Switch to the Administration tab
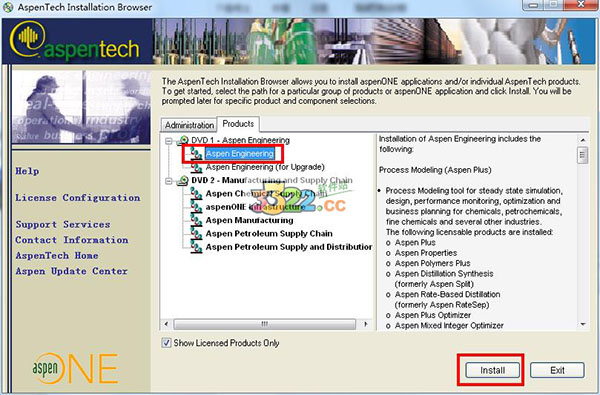Image resolution: width=600 pixels, height=395 pixels. 189,125
